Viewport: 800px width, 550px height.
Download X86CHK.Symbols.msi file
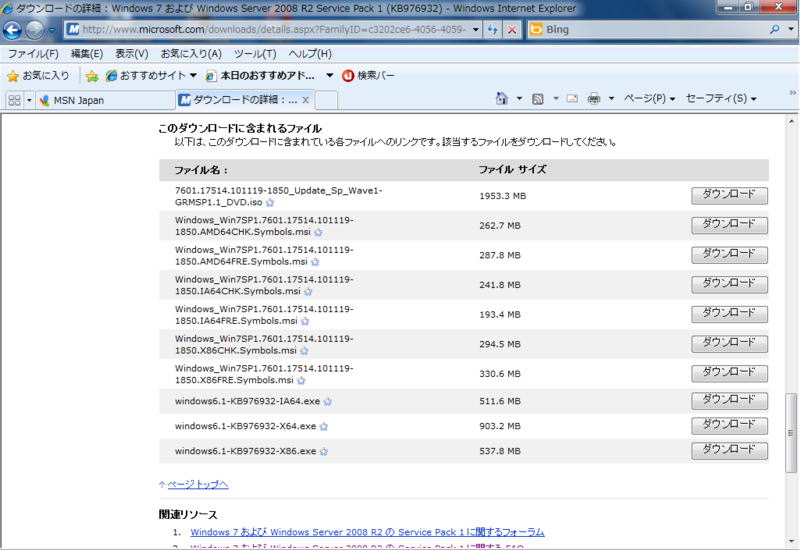tap(729, 343)
